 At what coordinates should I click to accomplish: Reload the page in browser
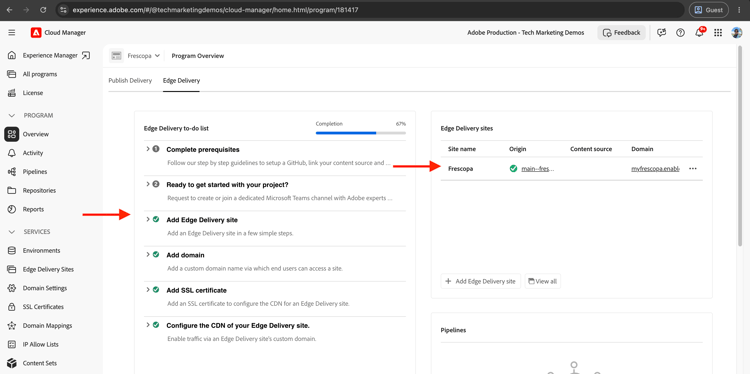44,10
